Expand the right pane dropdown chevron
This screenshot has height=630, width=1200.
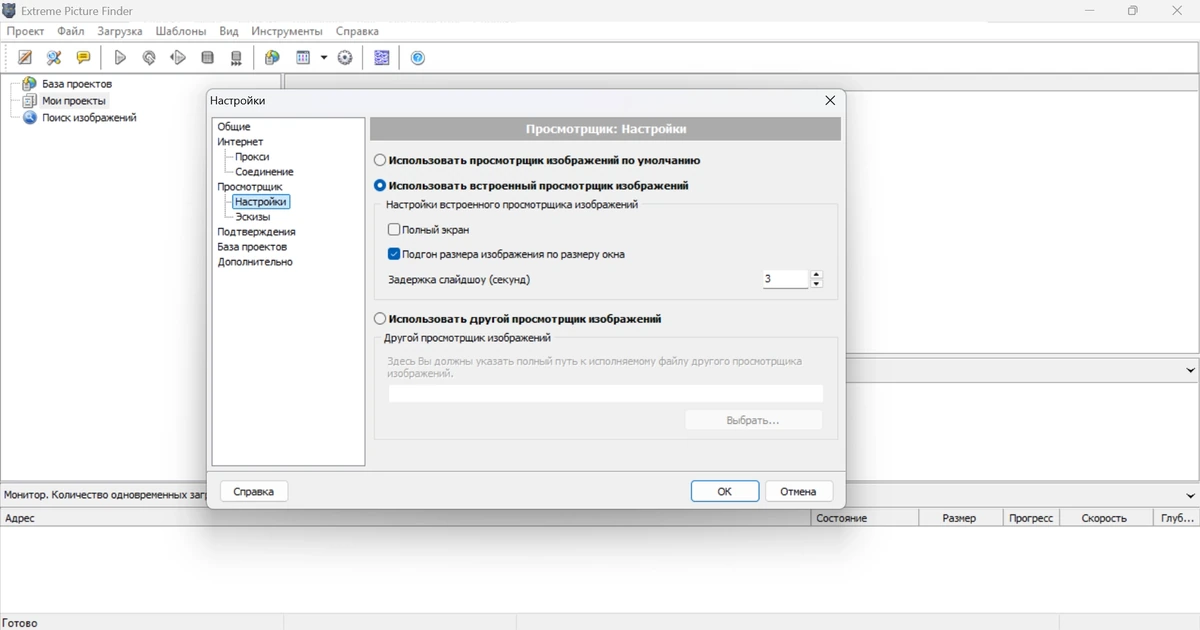pos(1190,370)
